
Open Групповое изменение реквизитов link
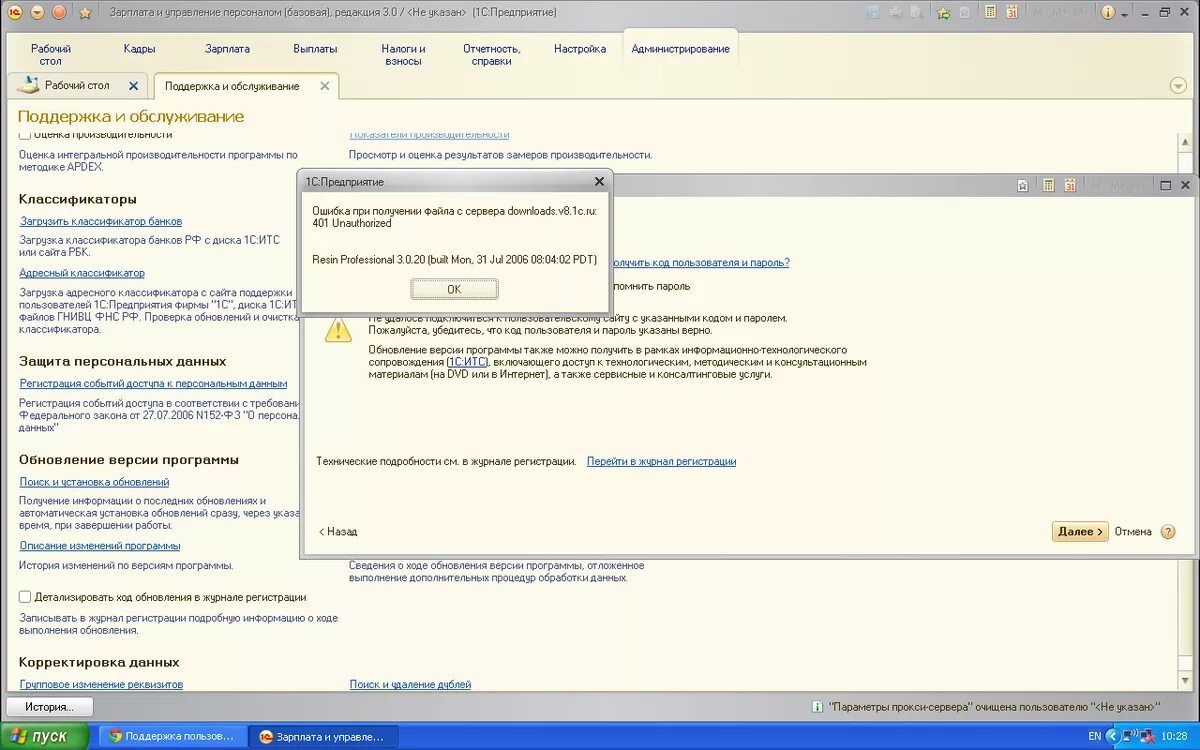tap(101, 685)
